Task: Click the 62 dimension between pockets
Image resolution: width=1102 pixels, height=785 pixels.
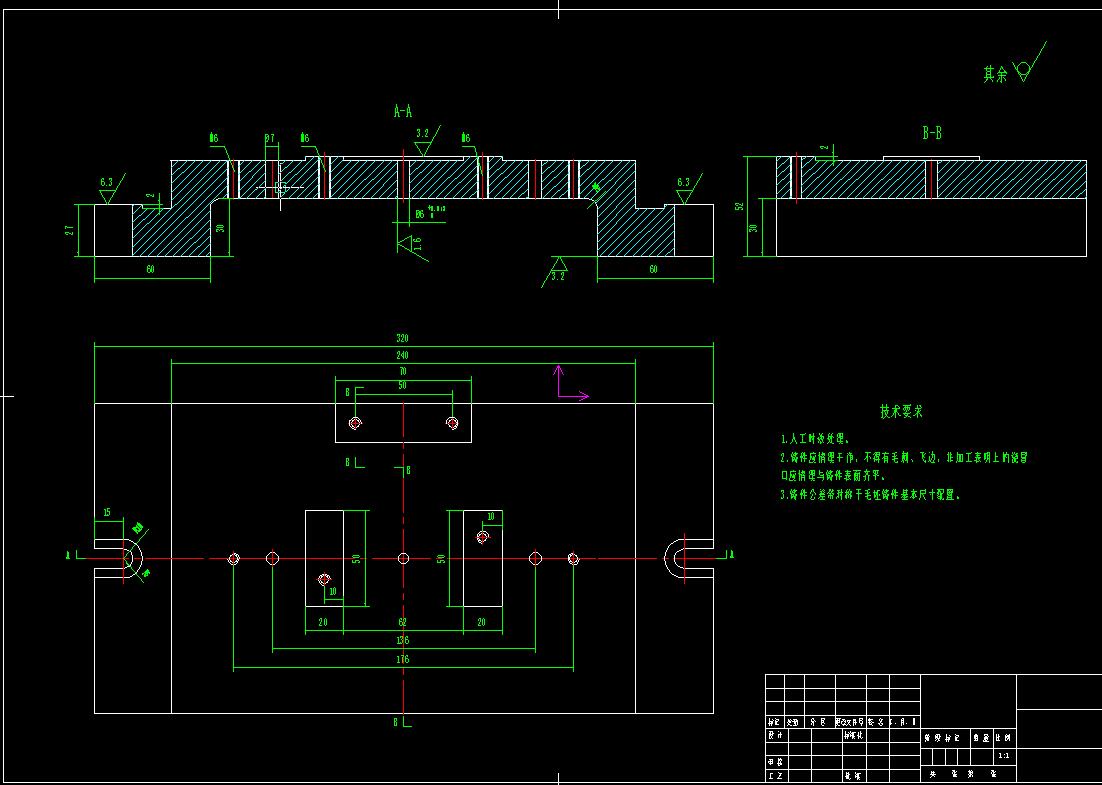Action: coord(403,622)
